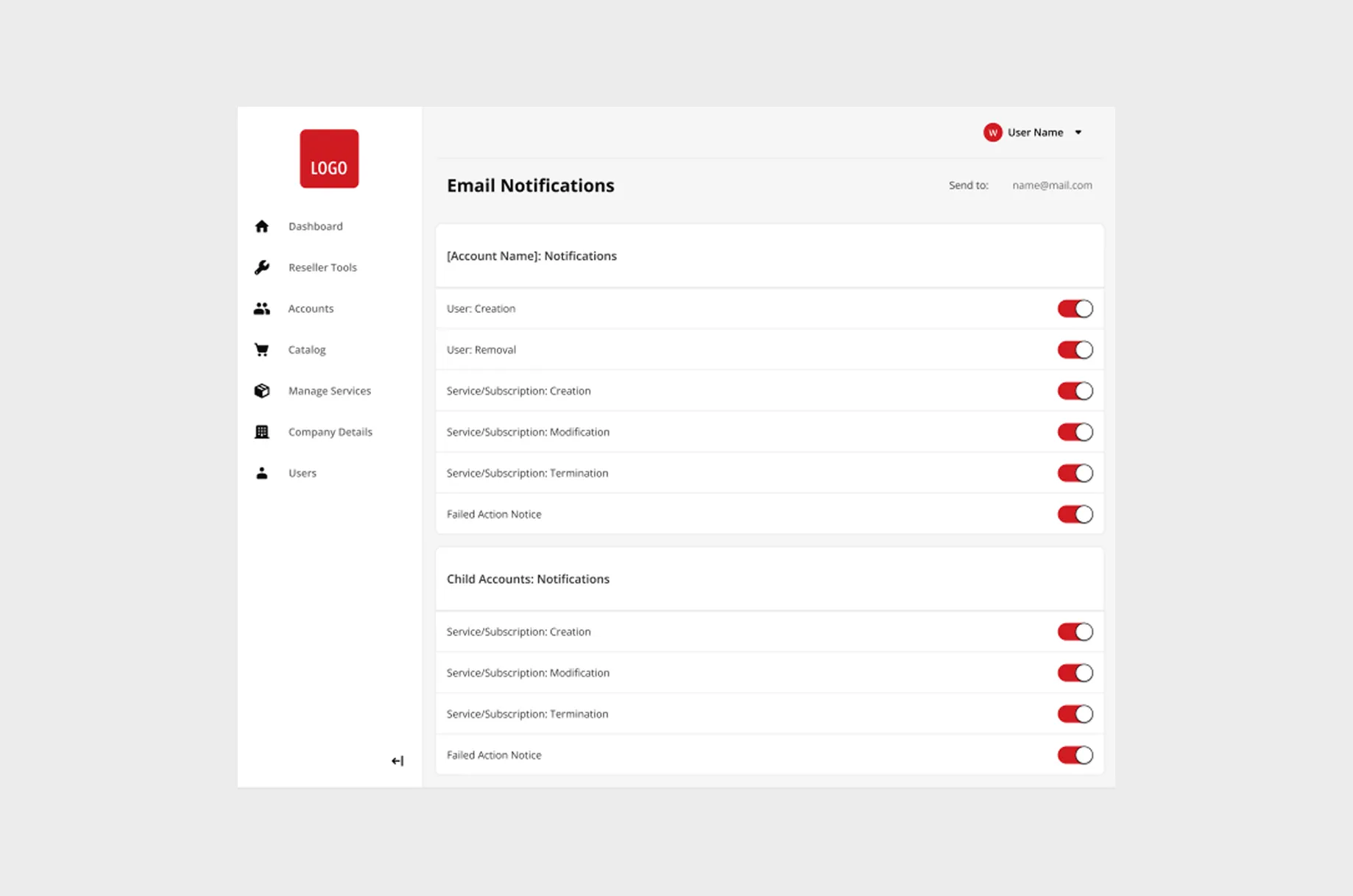This screenshot has width=1353, height=896.
Task: Click the Users person icon
Action: (x=261, y=473)
